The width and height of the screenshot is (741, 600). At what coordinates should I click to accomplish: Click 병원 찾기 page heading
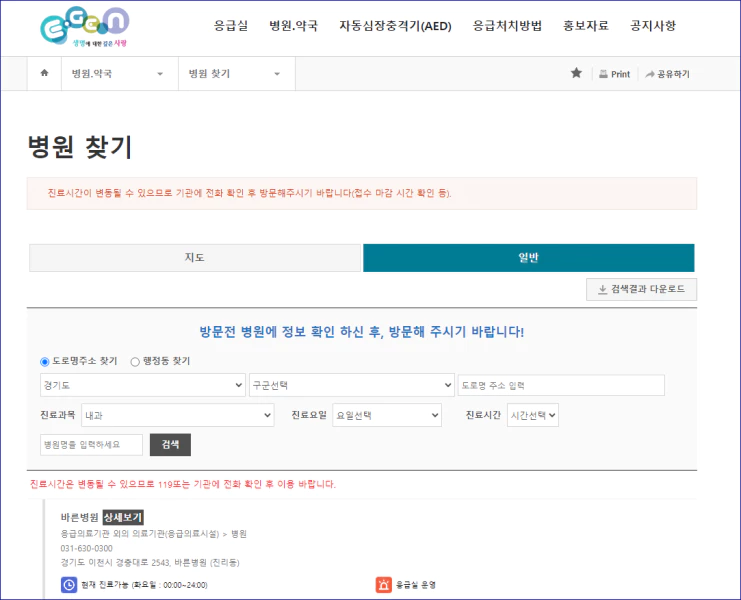(80, 146)
